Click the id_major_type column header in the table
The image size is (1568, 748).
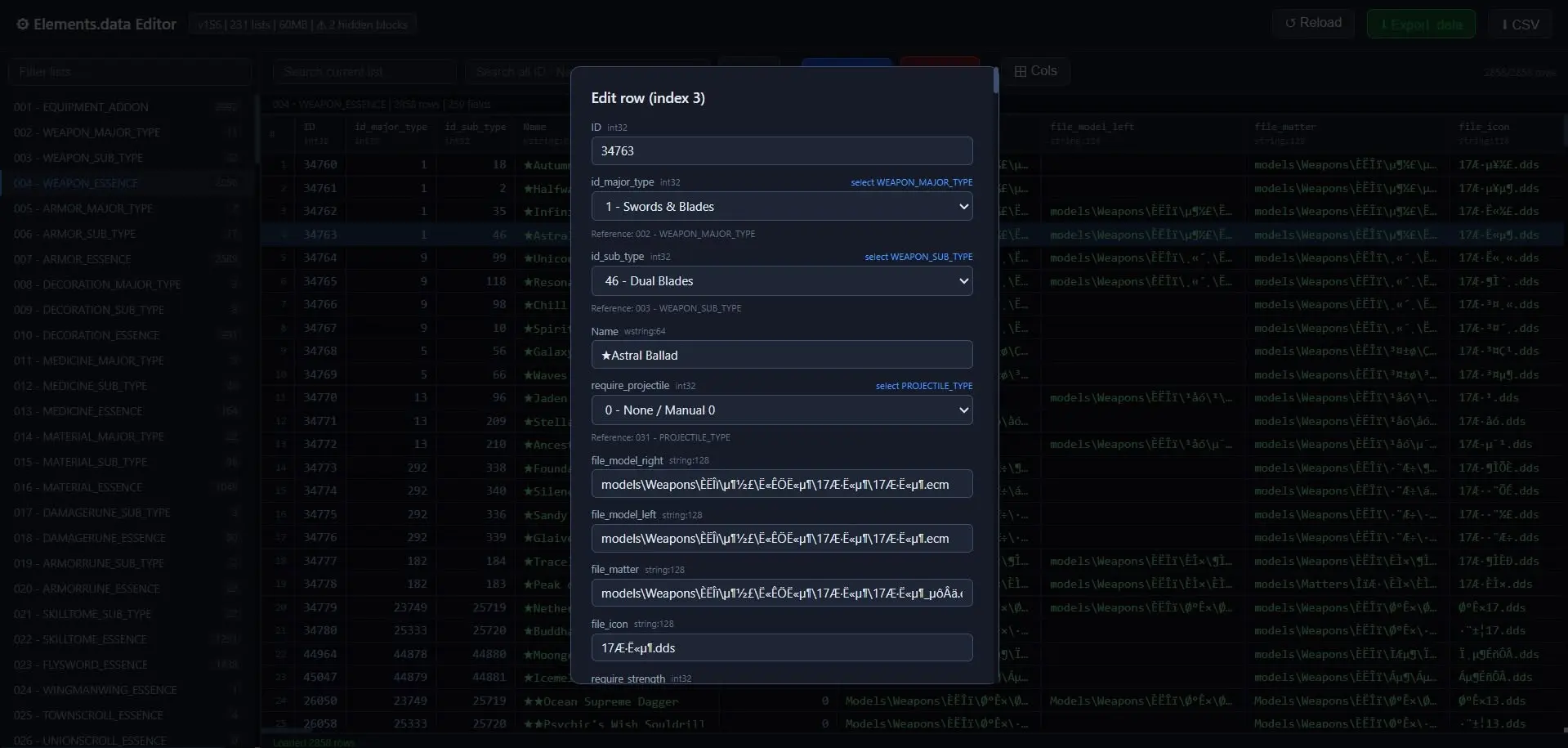(x=391, y=133)
